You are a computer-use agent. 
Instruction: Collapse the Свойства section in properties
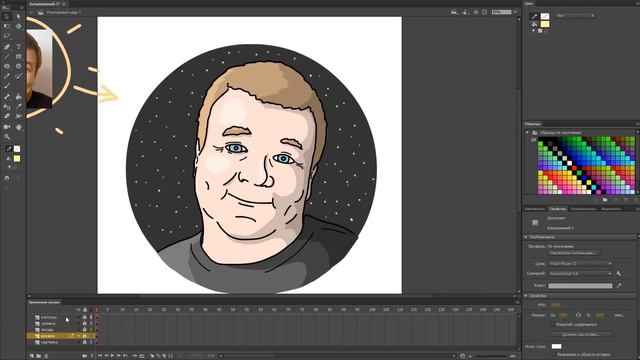point(526,296)
